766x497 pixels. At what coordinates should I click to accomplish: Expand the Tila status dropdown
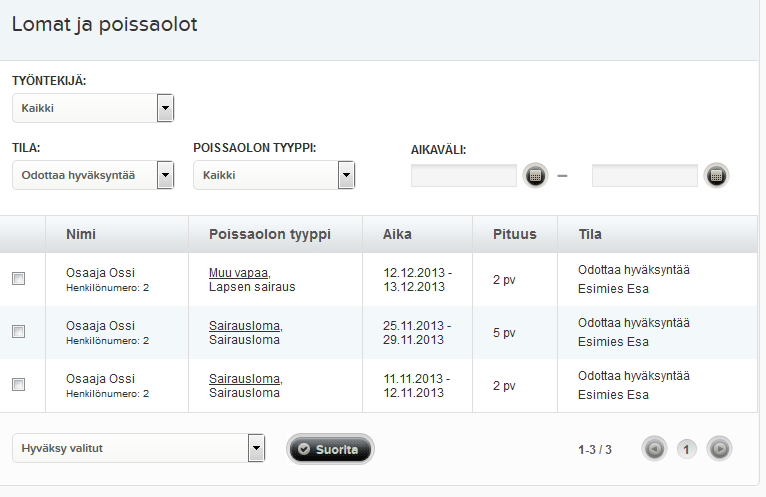pyautogui.click(x=165, y=175)
